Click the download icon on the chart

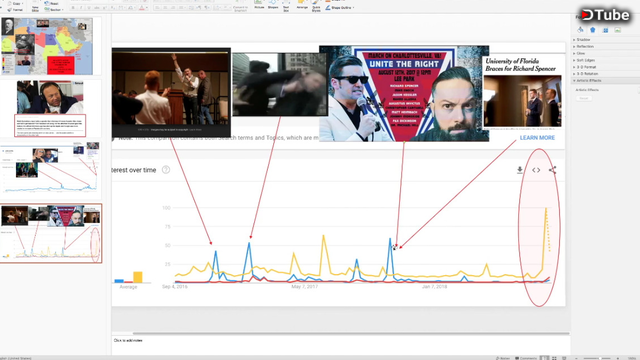(520, 170)
